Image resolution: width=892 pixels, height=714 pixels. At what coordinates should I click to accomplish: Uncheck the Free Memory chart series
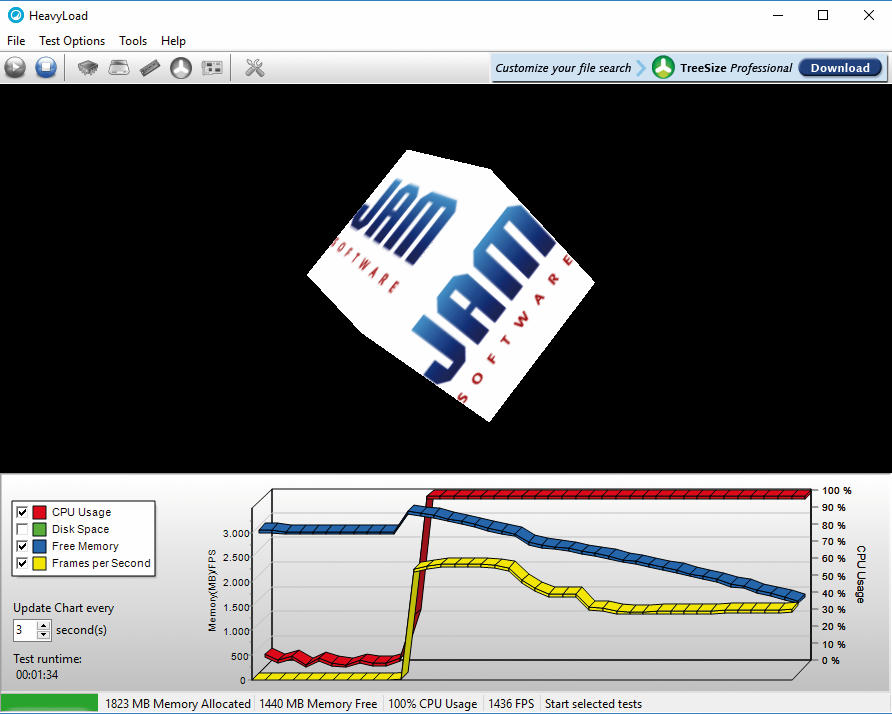click(22, 546)
